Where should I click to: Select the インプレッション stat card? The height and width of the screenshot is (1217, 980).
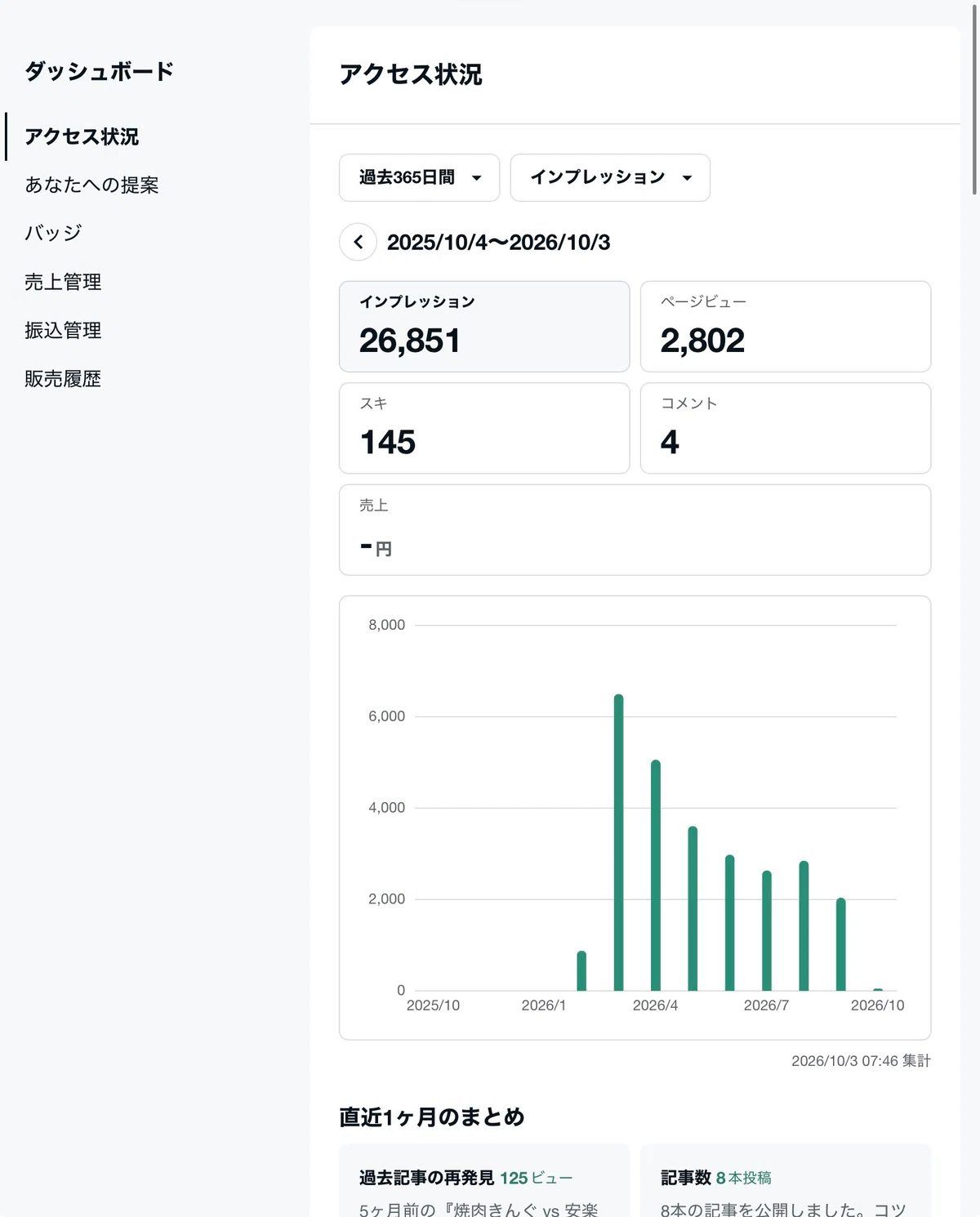coord(484,327)
